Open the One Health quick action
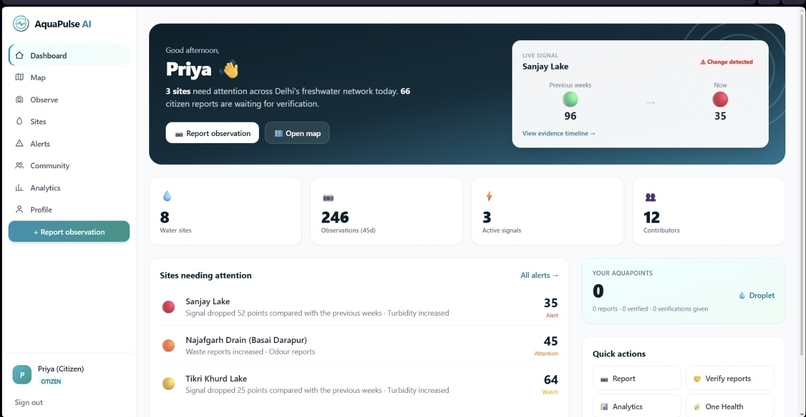The width and height of the screenshot is (806, 417). (x=729, y=407)
